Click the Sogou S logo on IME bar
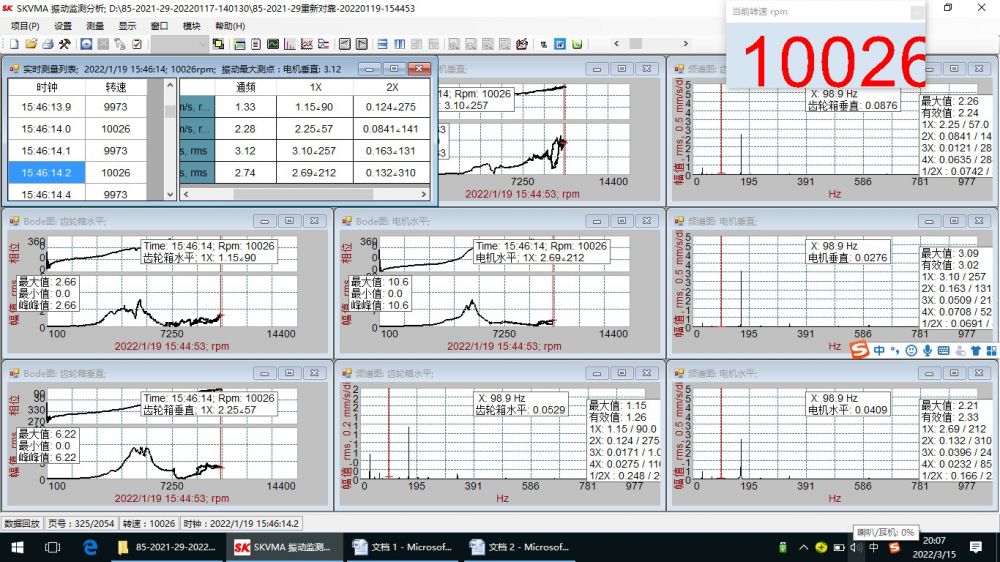1000x562 pixels. point(859,350)
